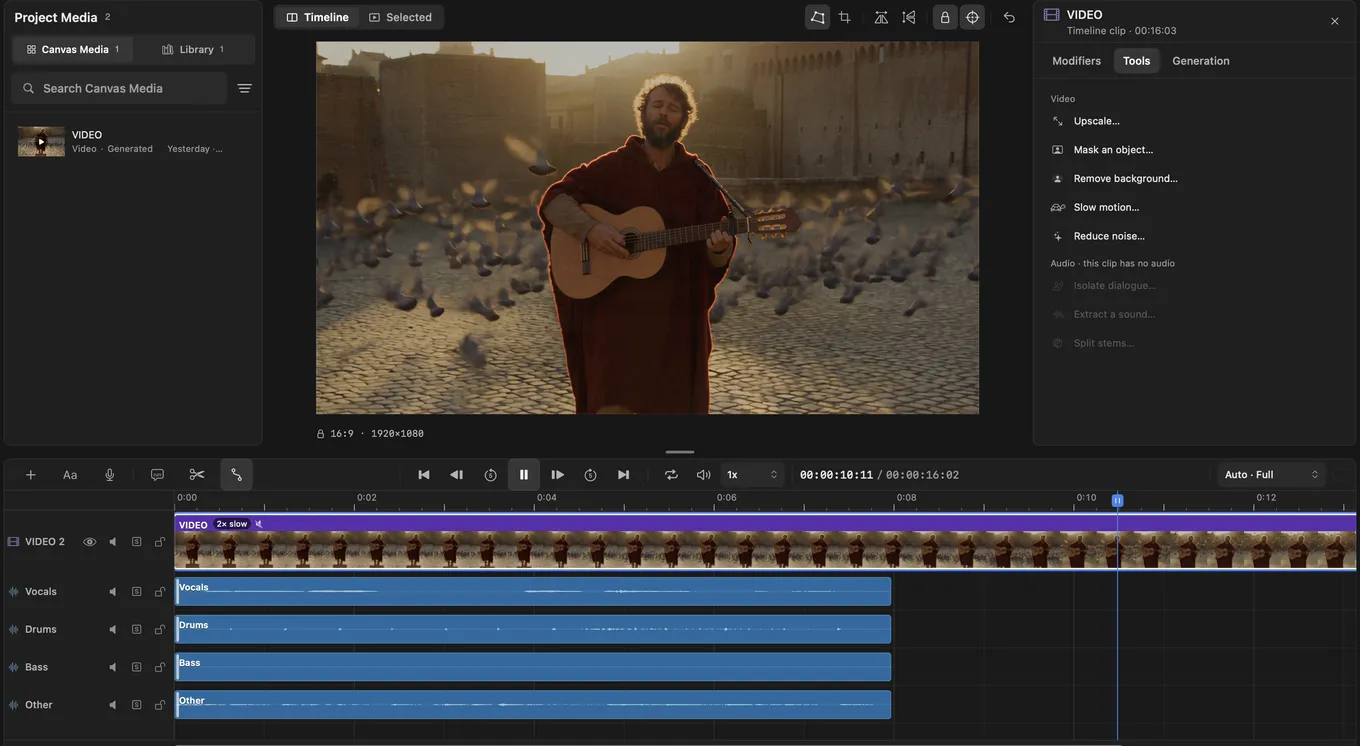Open the comment bubble tool

pos(157,475)
